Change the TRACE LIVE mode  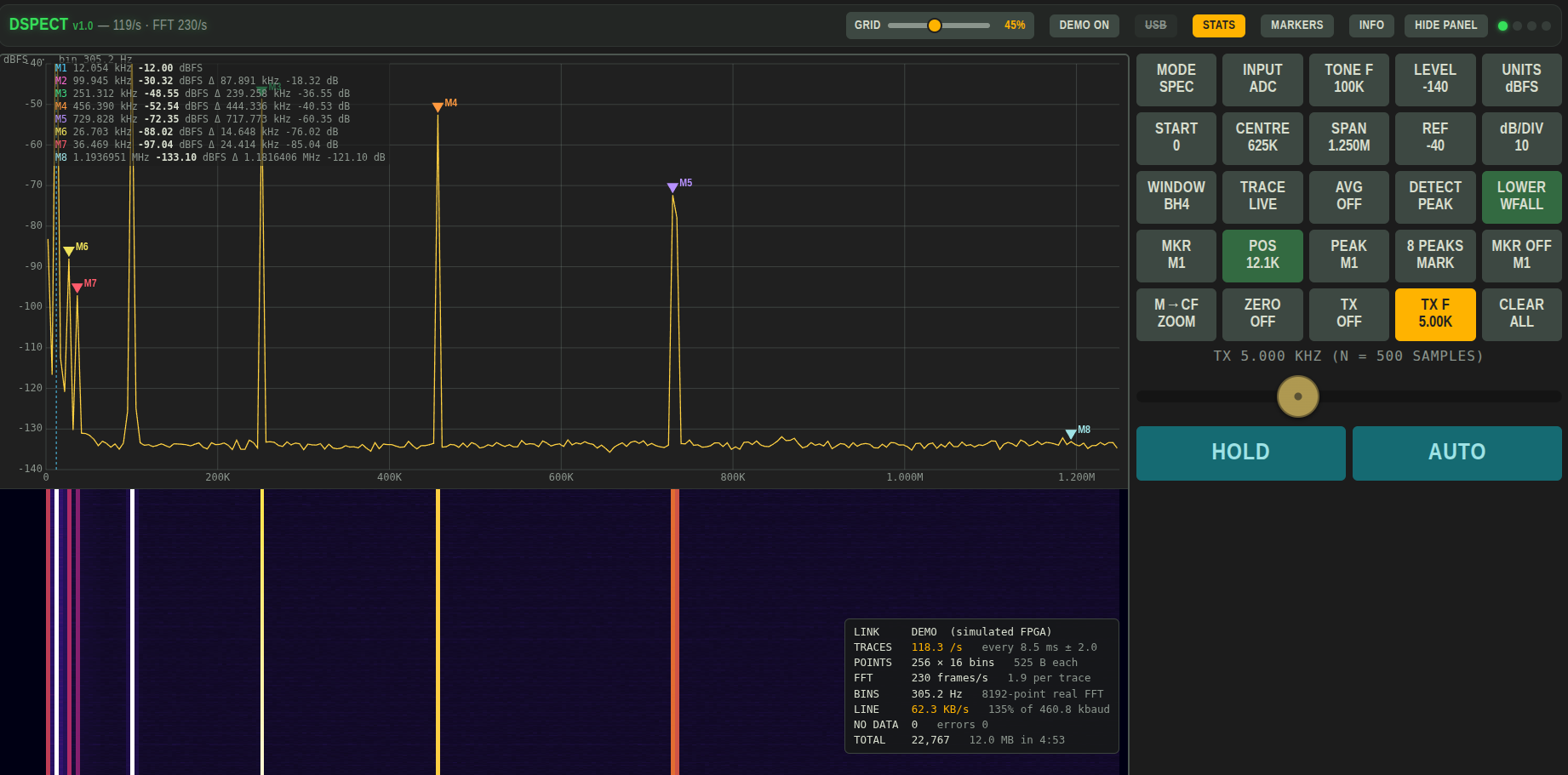pos(1262,197)
